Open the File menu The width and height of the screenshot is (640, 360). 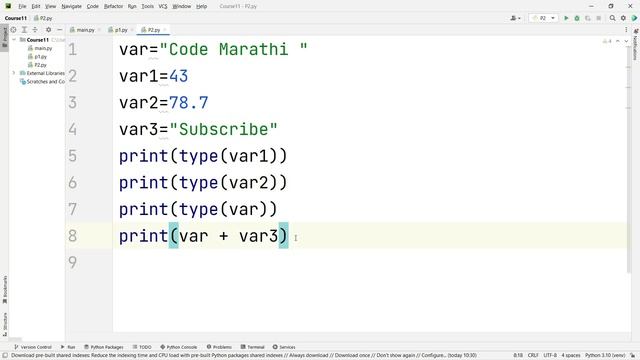22,7
